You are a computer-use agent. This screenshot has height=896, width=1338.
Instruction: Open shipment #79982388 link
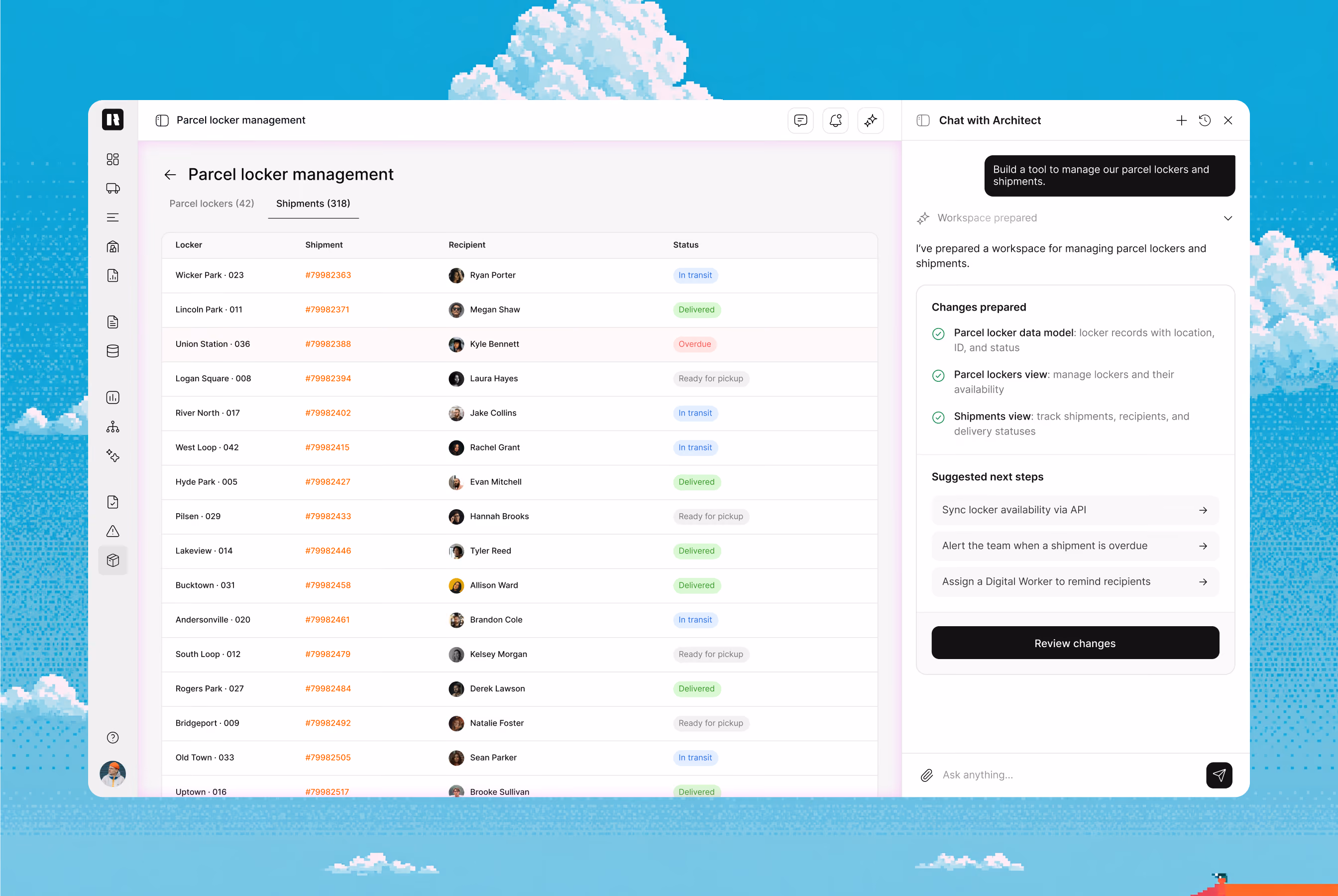328,344
